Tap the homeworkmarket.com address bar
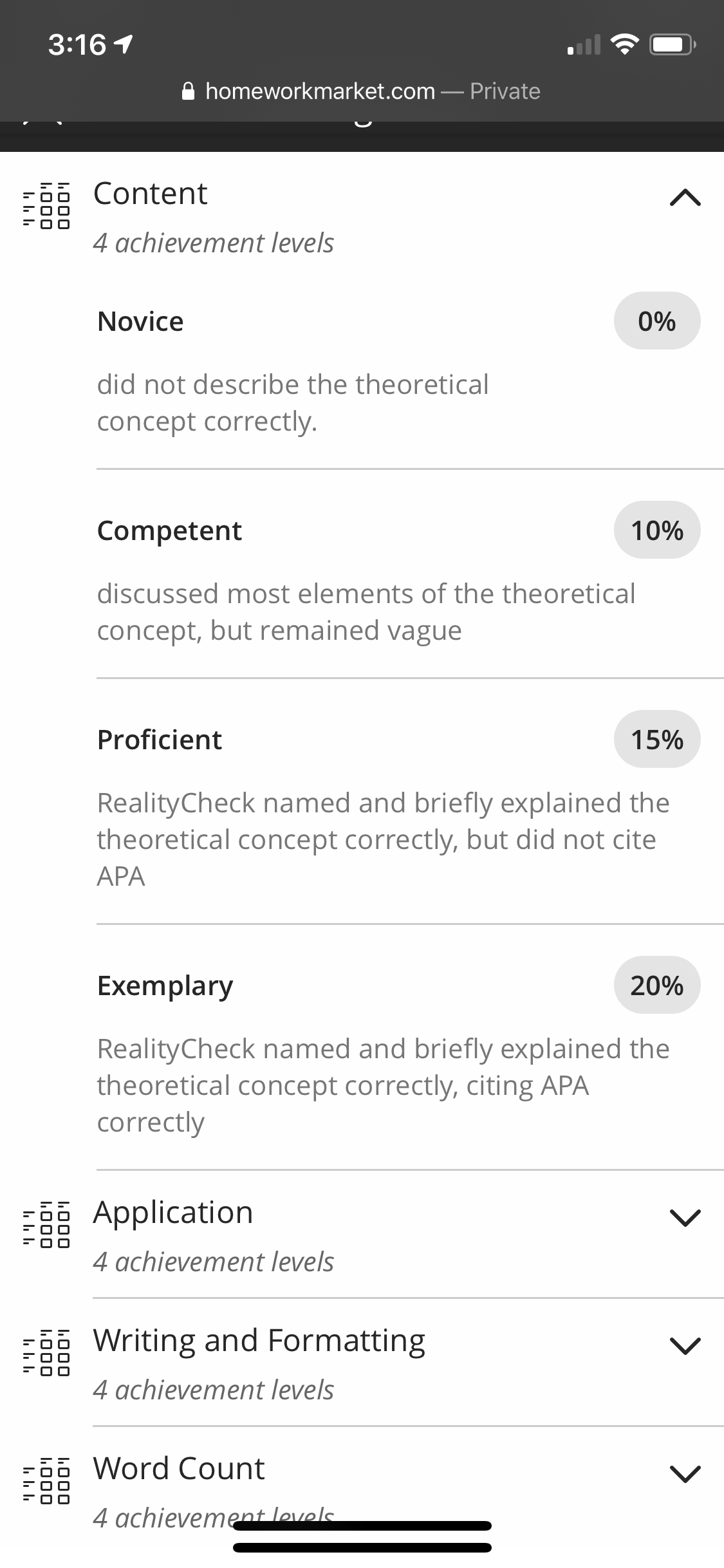 [x=362, y=91]
